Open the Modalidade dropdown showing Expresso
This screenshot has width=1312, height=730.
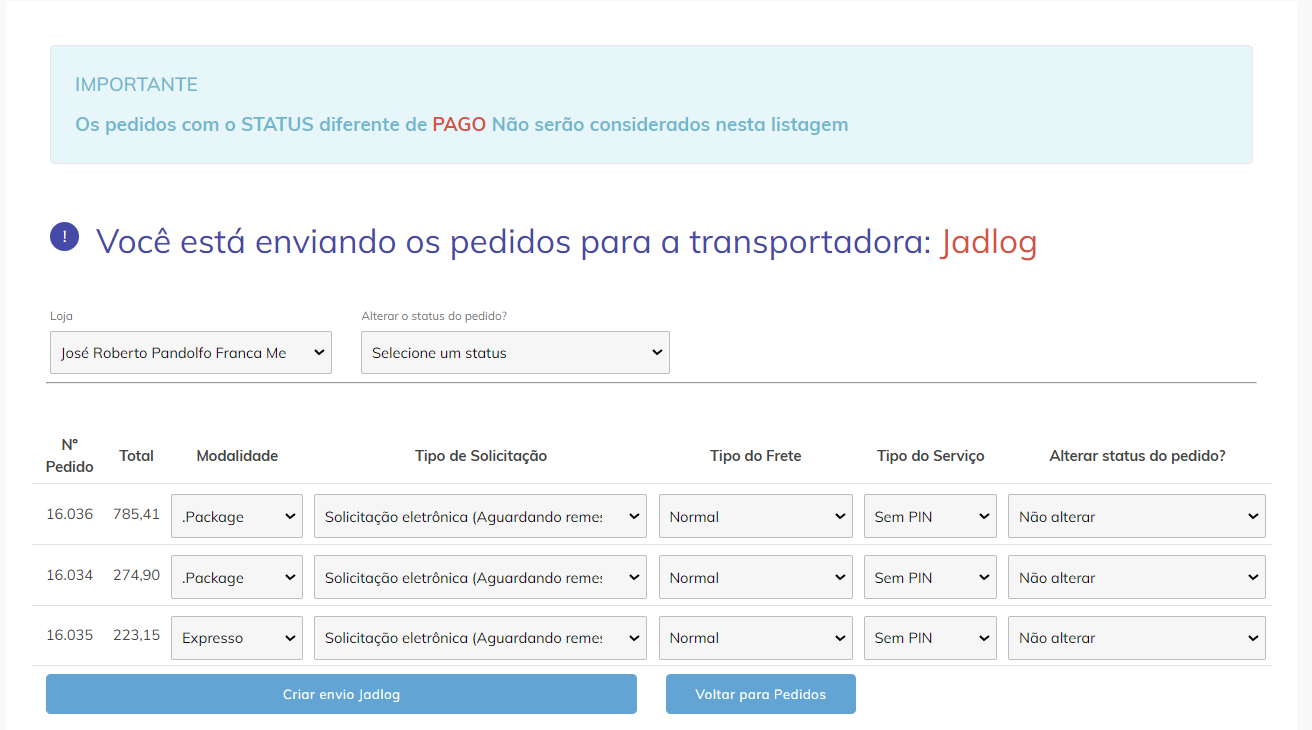point(236,637)
